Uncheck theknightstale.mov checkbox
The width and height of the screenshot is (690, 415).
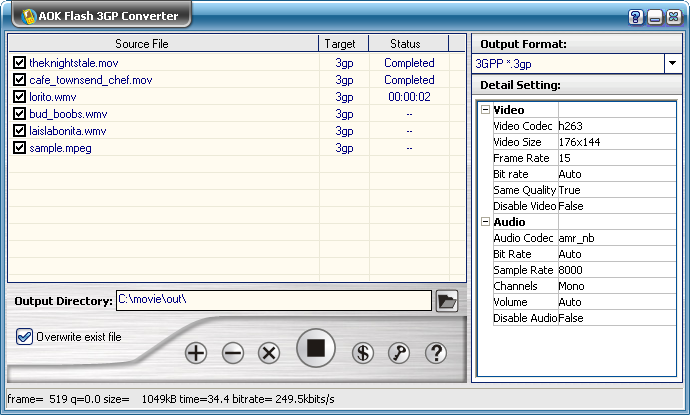pyautogui.click(x=19, y=62)
